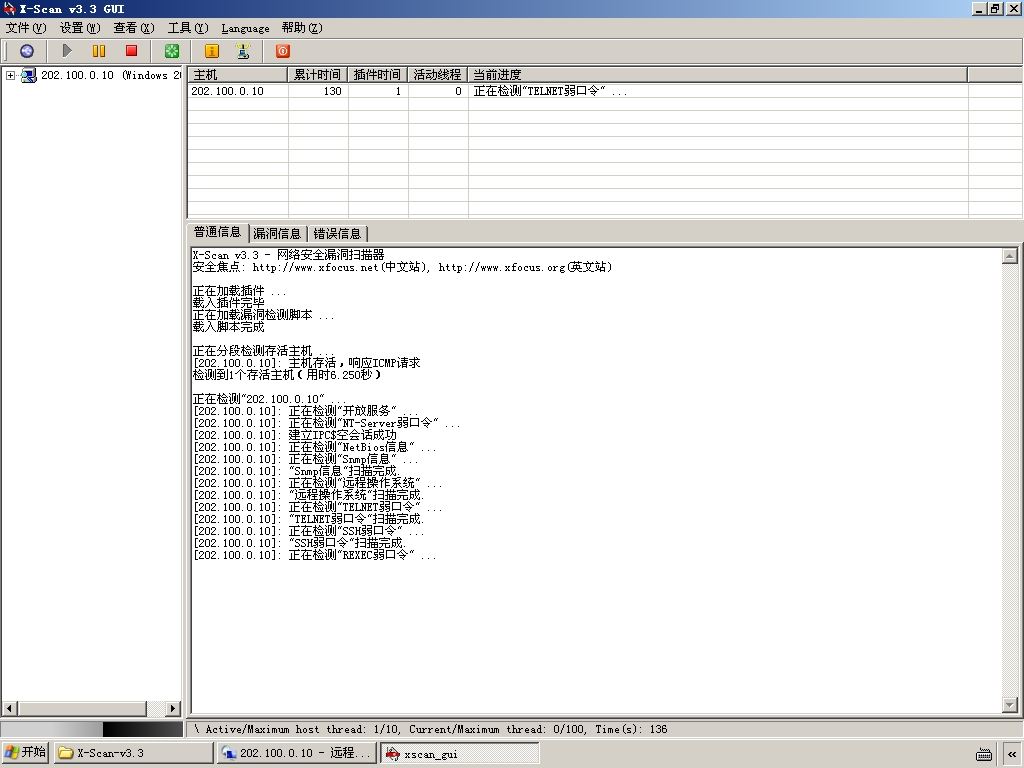Click the log pane scroll down arrow
The width and height of the screenshot is (1024, 768).
click(1010, 705)
